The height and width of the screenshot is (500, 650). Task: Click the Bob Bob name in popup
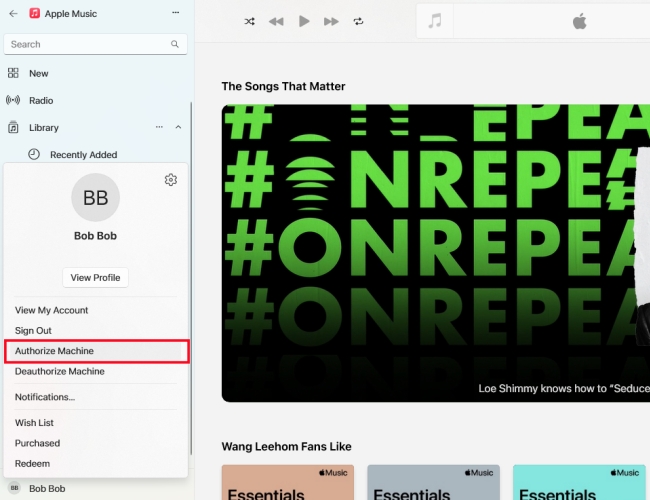[95, 236]
